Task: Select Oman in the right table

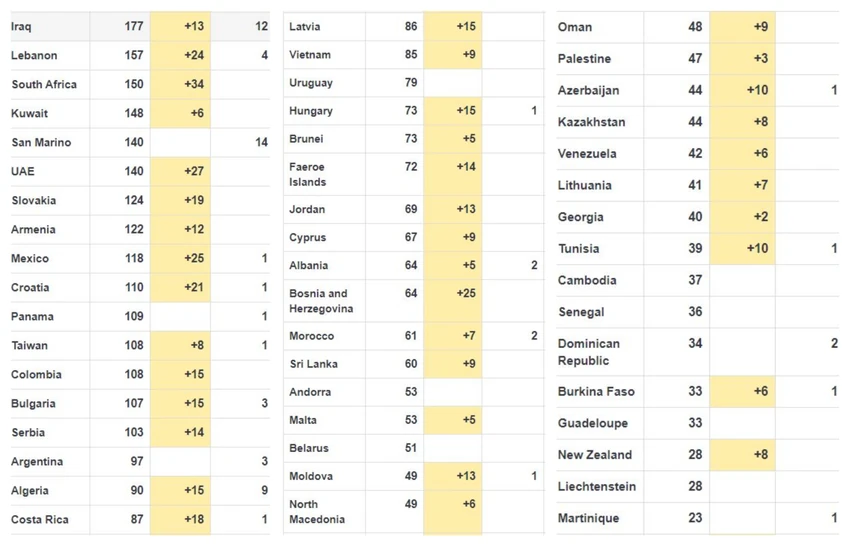Action: point(575,27)
